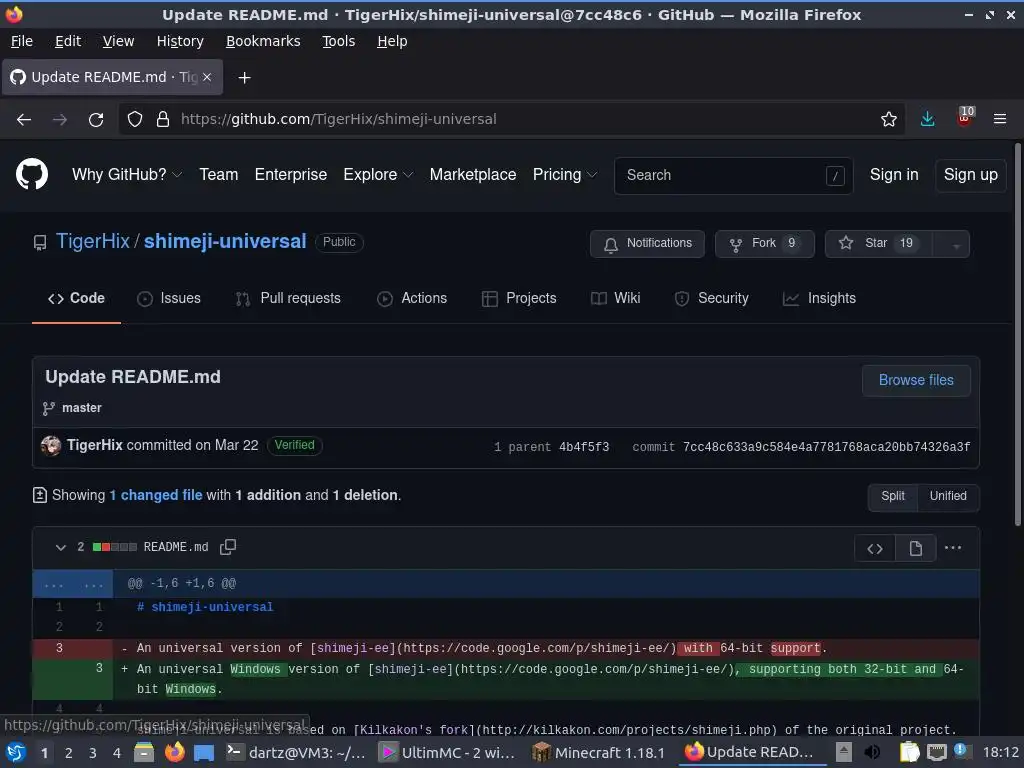
Task: Open the Tools menu
Action: point(338,41)
